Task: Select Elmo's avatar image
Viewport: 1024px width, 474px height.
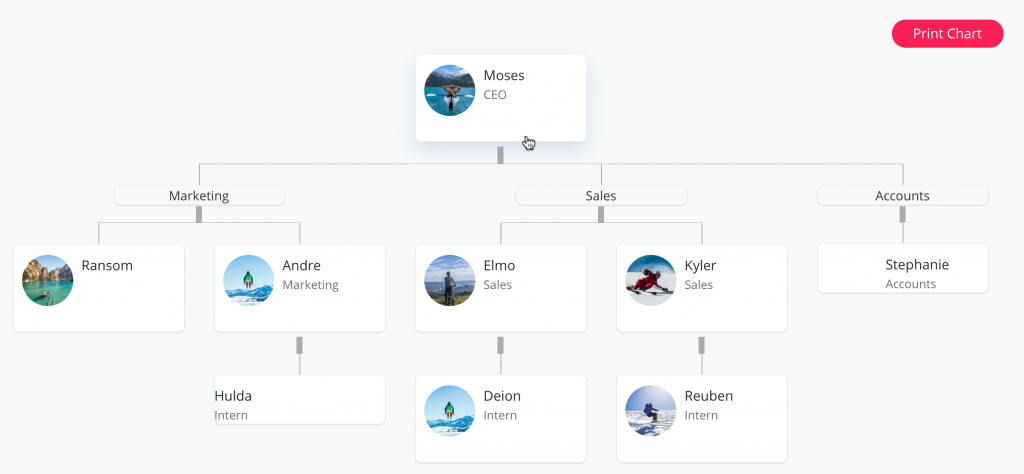Action: 450,280
